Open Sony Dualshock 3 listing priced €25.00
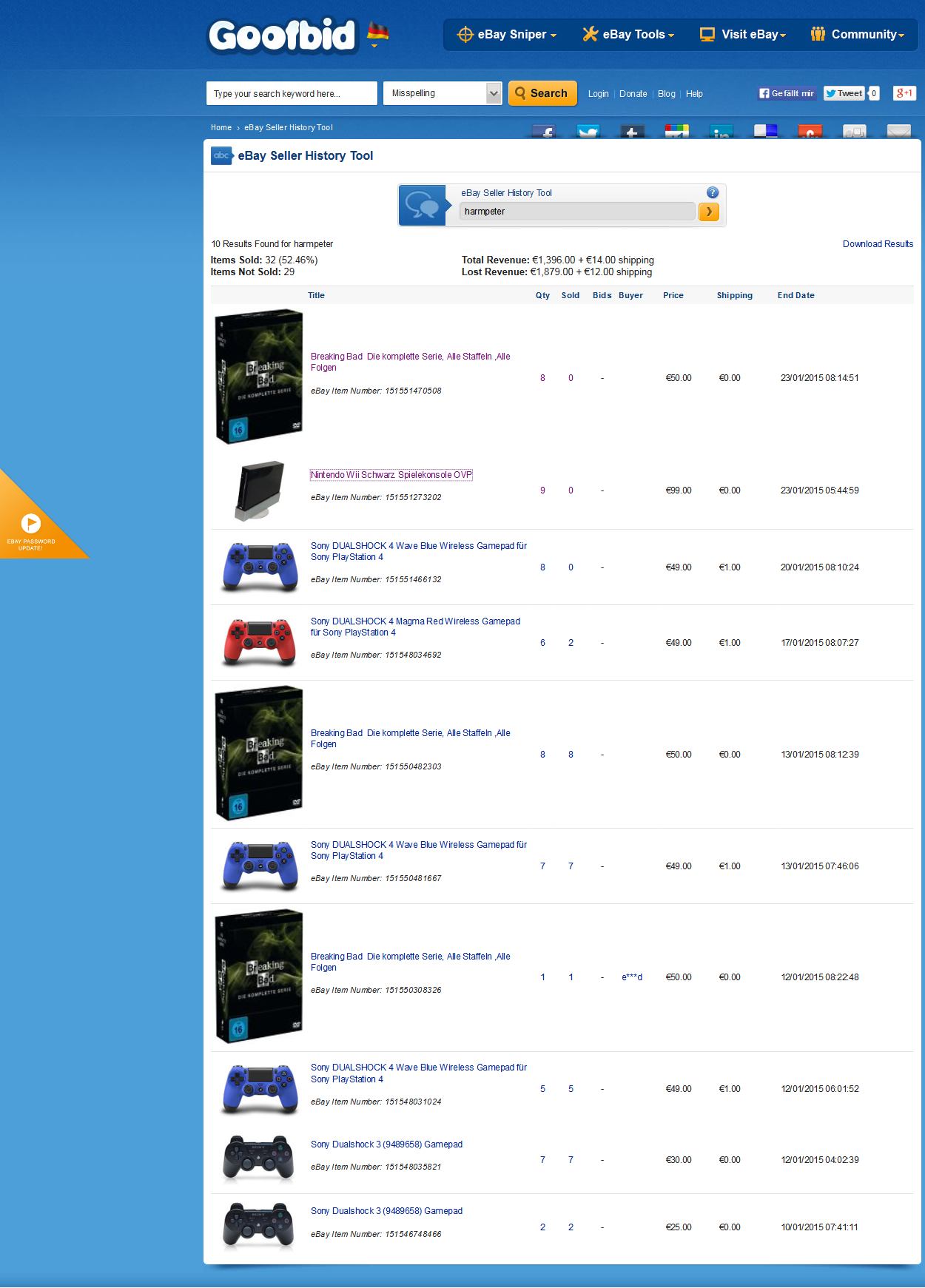The height and width of the screenshot is (1288, 925). click(386, 1211)
